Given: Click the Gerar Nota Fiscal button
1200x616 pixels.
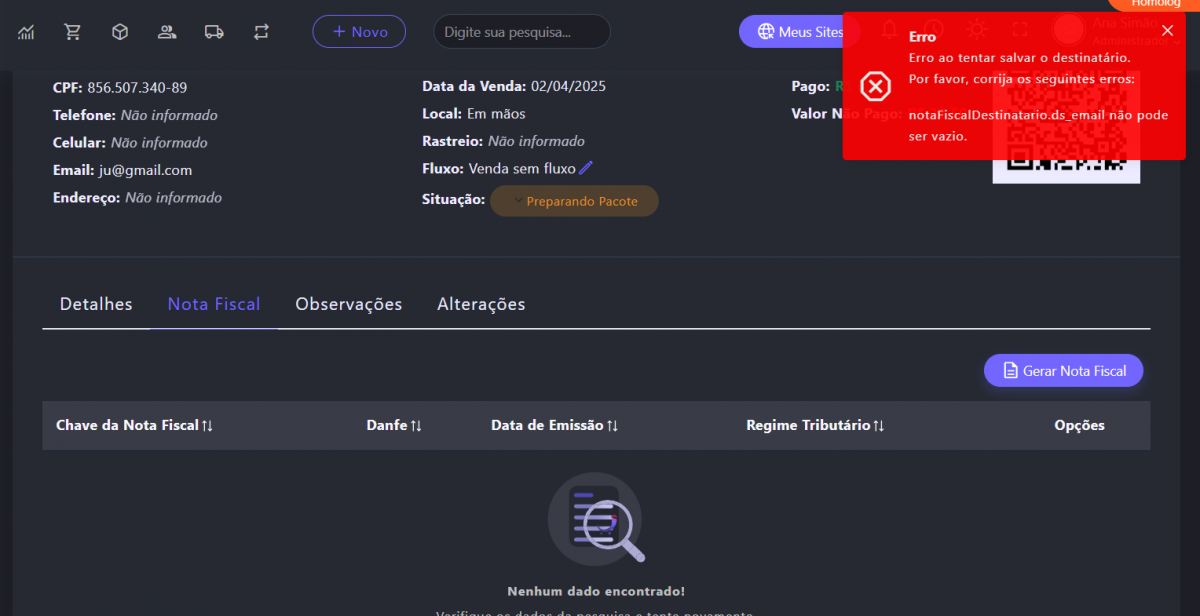Looking at the screenshot, I should (x=1063, y=371).
